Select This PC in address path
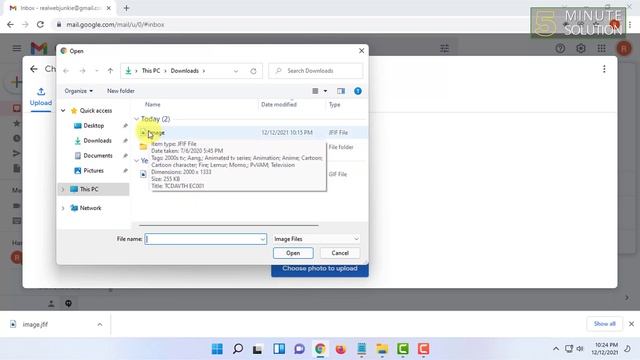 tap(151, 71)
